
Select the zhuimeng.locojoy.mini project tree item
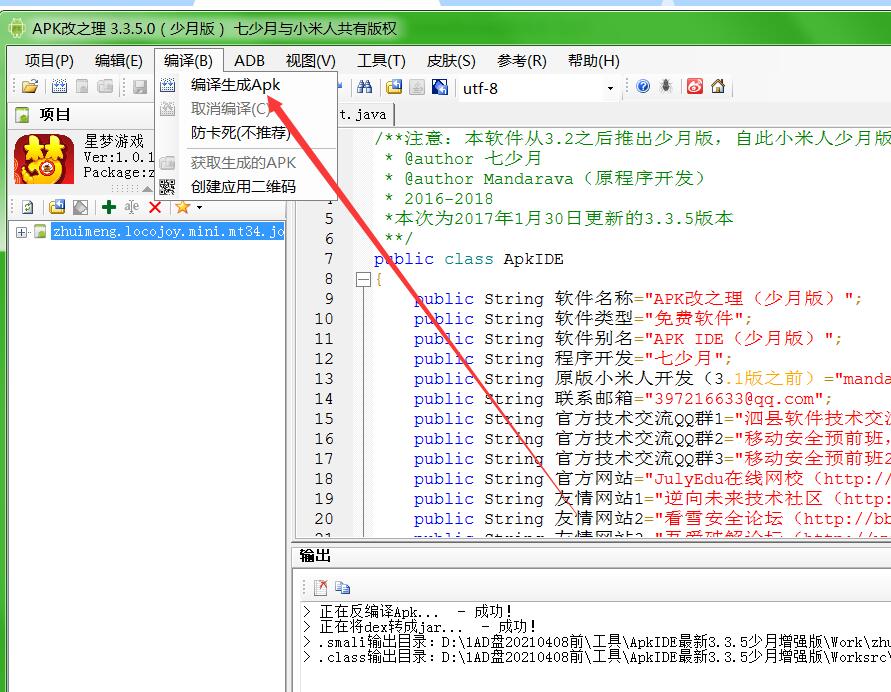click(x=168, y=232)
